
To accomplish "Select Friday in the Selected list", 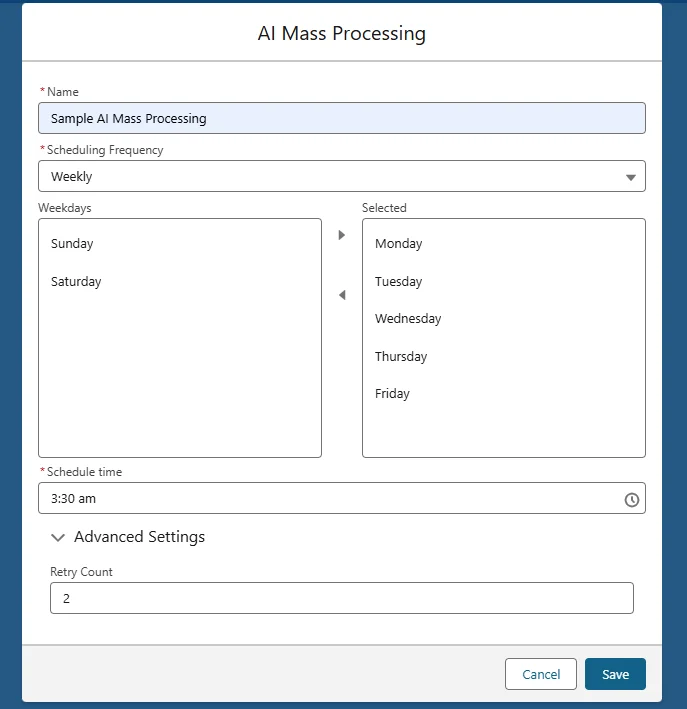I will [393, 394].
